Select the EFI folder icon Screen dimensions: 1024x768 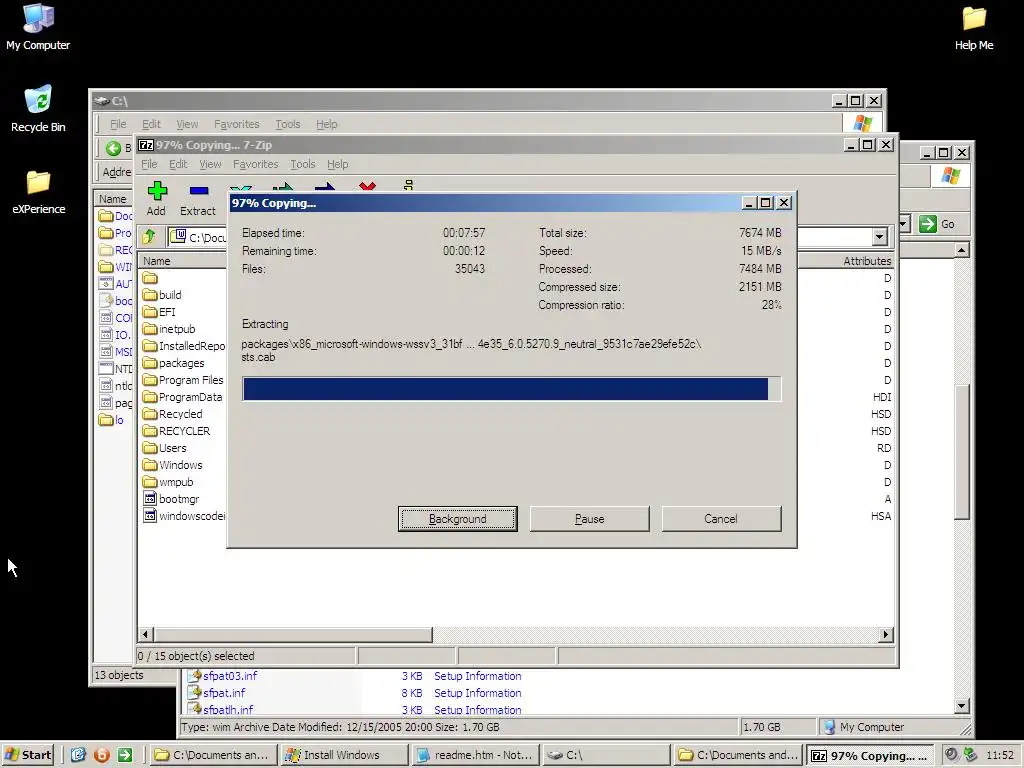click(x=150, y=312)
